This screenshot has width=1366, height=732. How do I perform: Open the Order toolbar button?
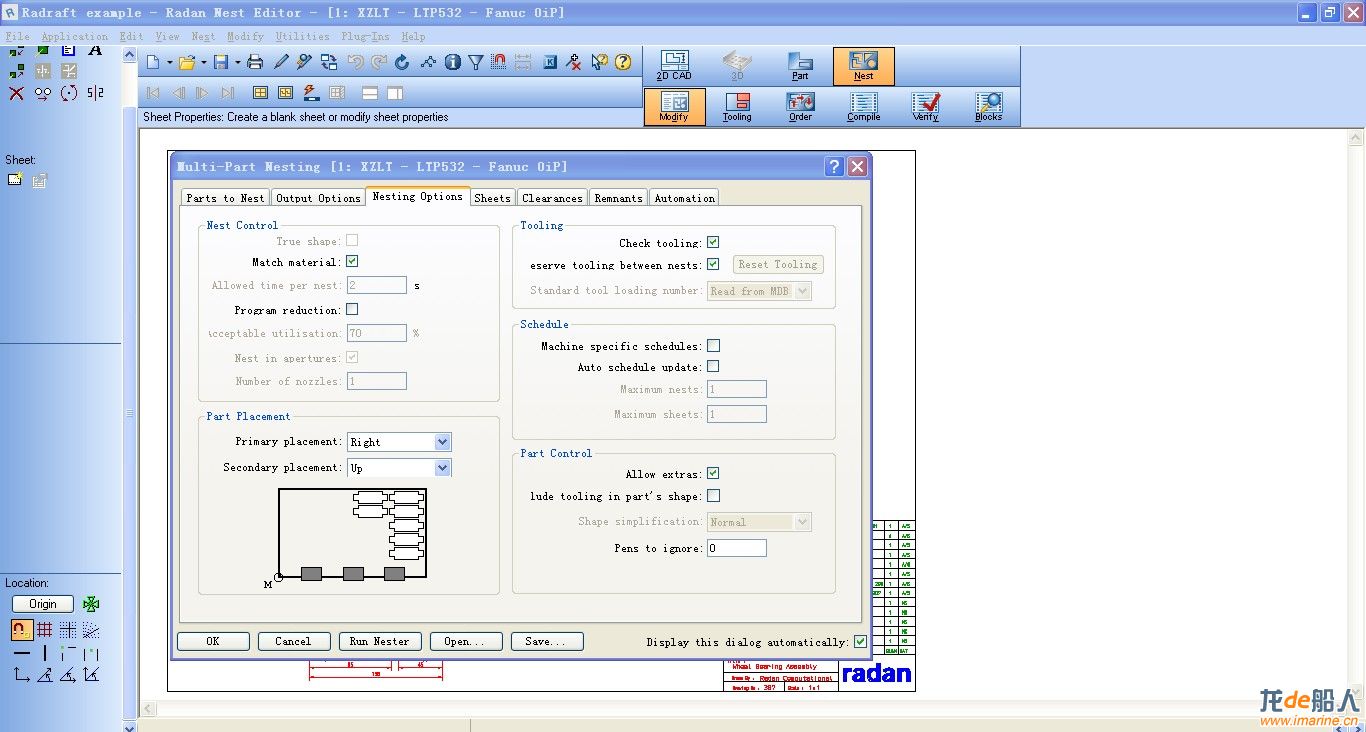(x=800, y=106)
